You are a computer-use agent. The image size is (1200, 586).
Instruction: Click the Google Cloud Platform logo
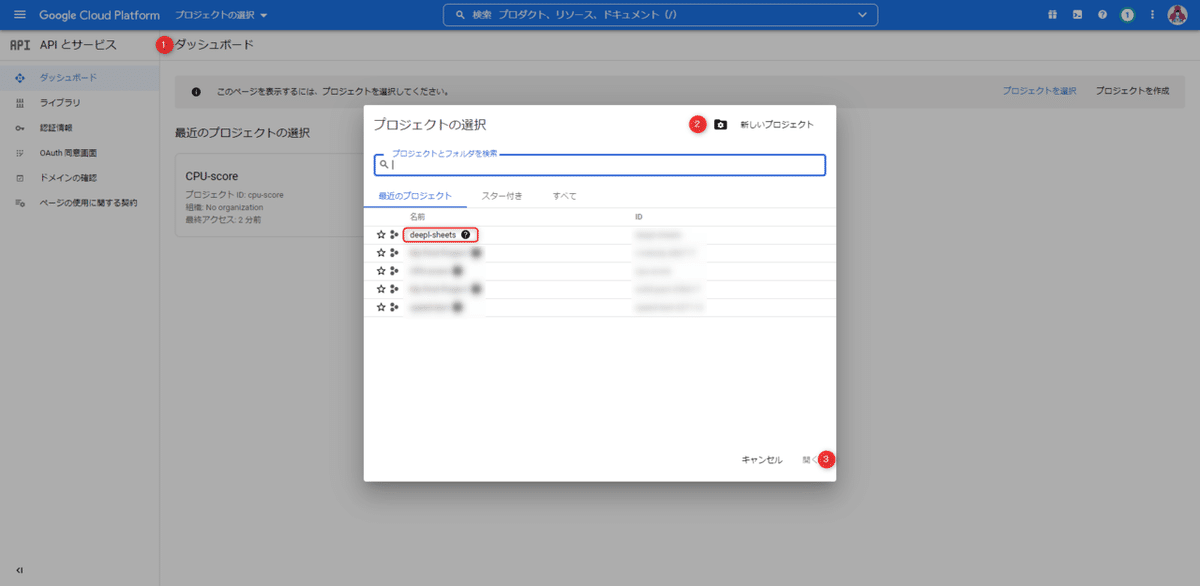point(99,15)
